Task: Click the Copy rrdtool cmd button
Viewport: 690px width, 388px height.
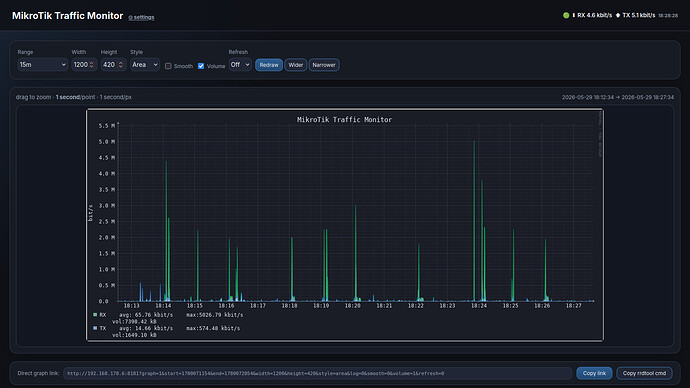Action: 644,373
